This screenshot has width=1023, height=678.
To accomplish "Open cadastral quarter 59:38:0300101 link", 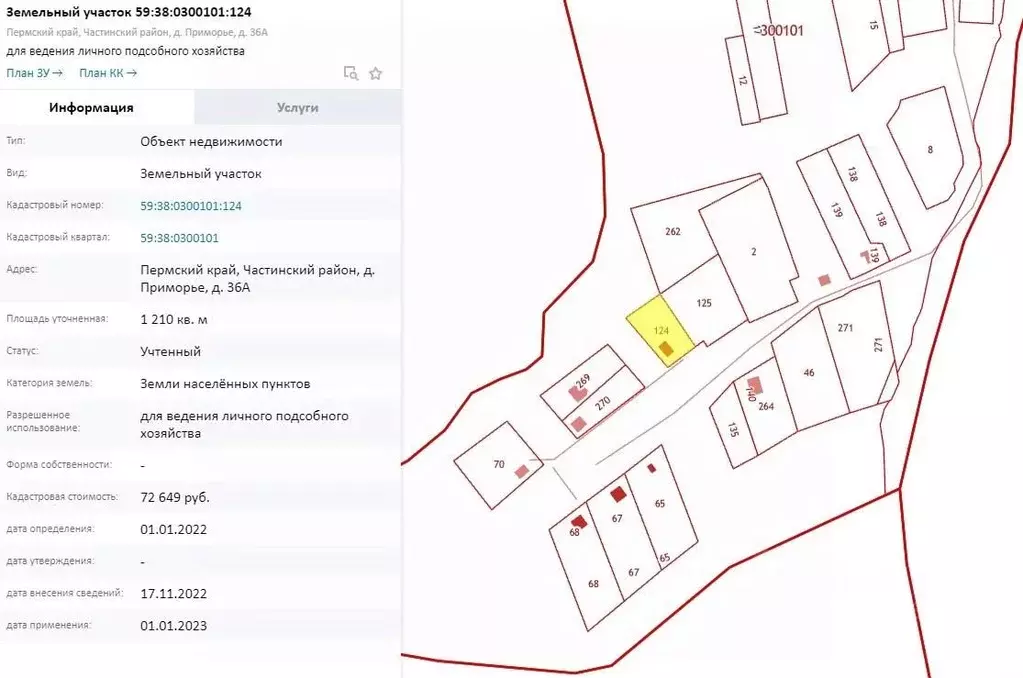I will pyautogui.click(x=179, y=238).
